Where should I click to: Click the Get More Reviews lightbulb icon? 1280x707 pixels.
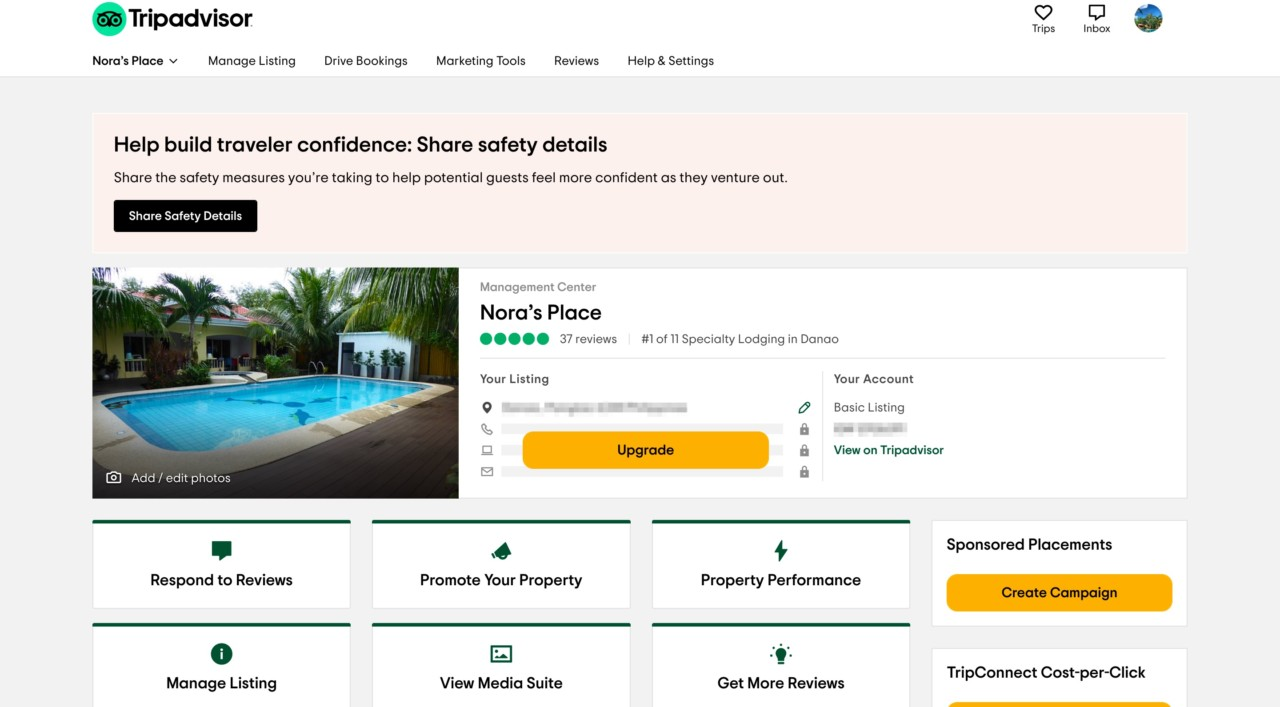click(780, 653)
